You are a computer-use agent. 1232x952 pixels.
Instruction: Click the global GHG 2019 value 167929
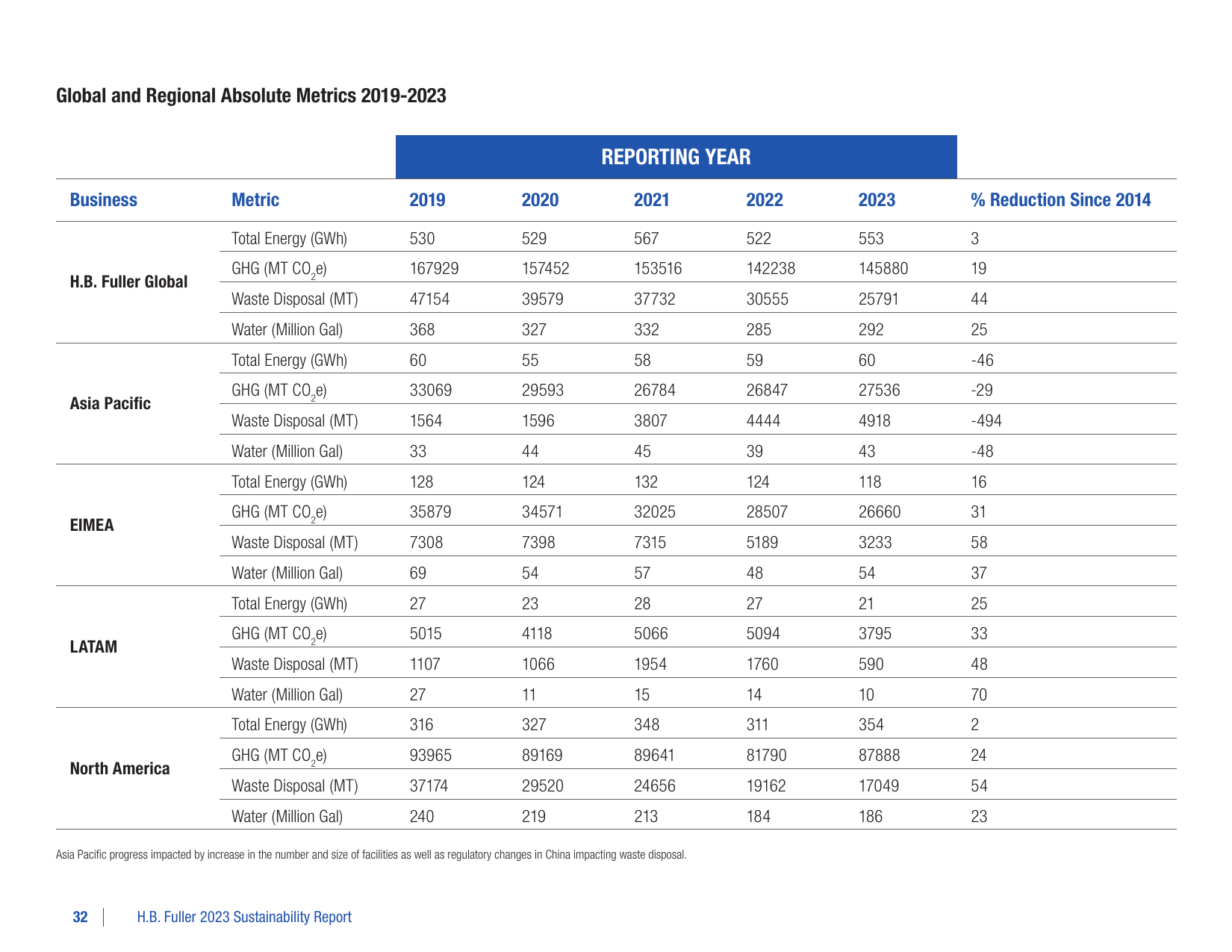click(434, 269)
